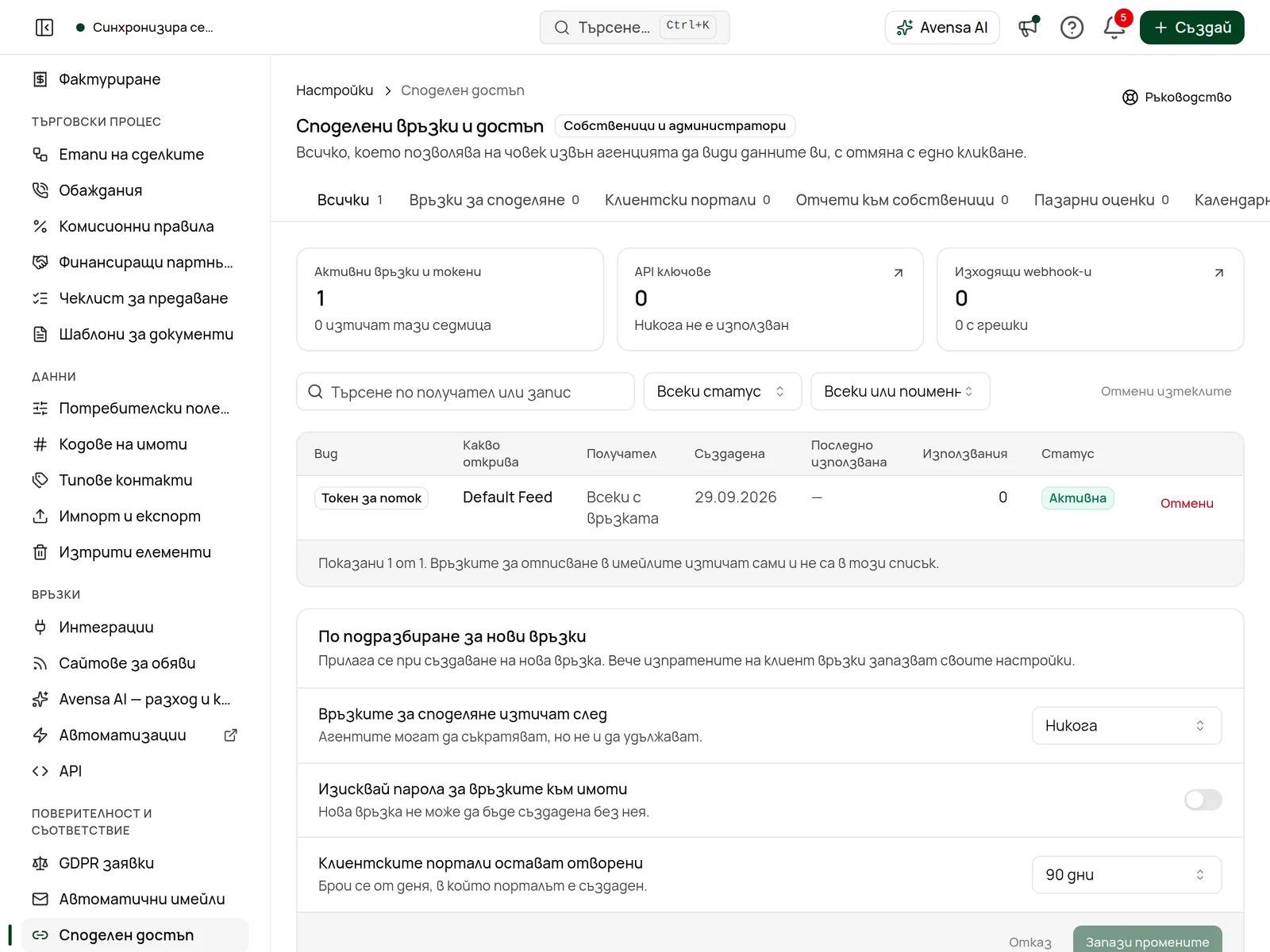Open Фактуриране in the sidebar

point(135,79)
